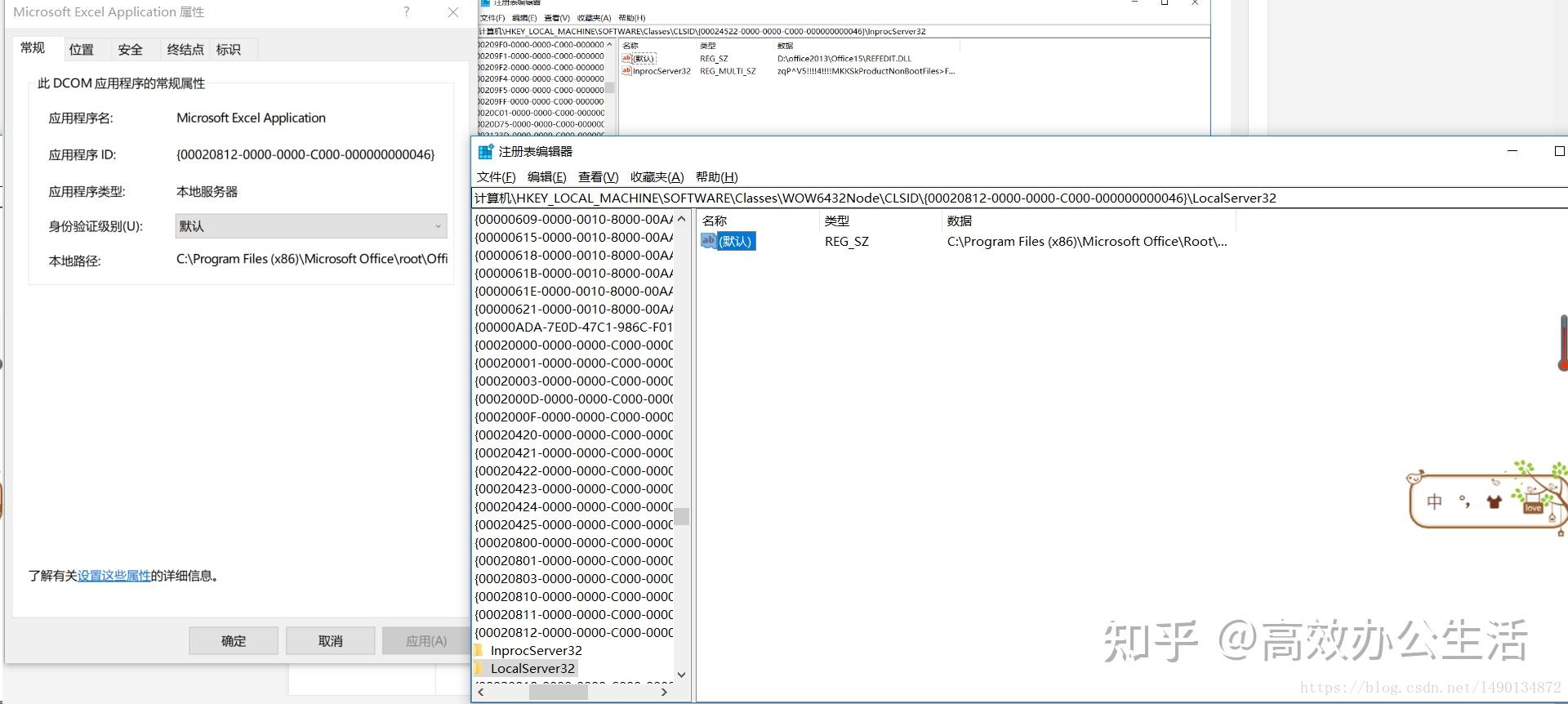
Task: Select the {00020812-0000-0000-C000 key
Action: (x=574, y=632)
